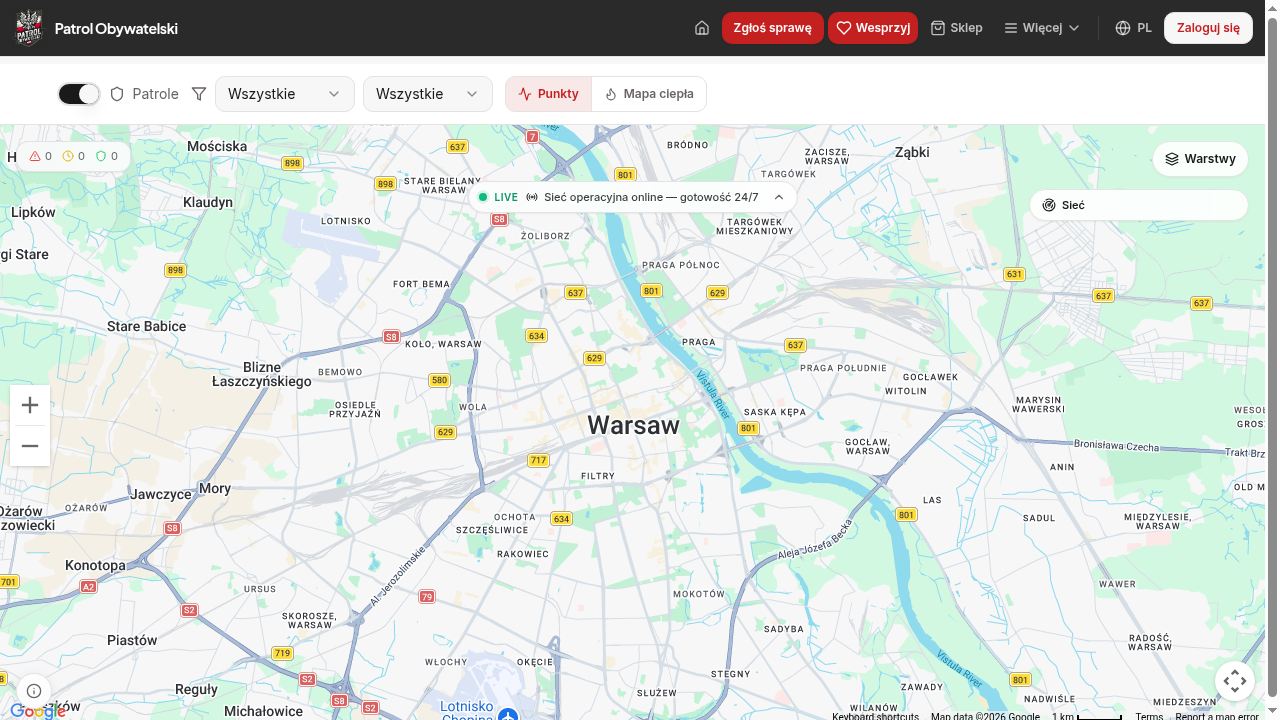Screen dimensions: 1280x720
Task: Open the Więcej menu
Action: click(x=1042, y=28)
